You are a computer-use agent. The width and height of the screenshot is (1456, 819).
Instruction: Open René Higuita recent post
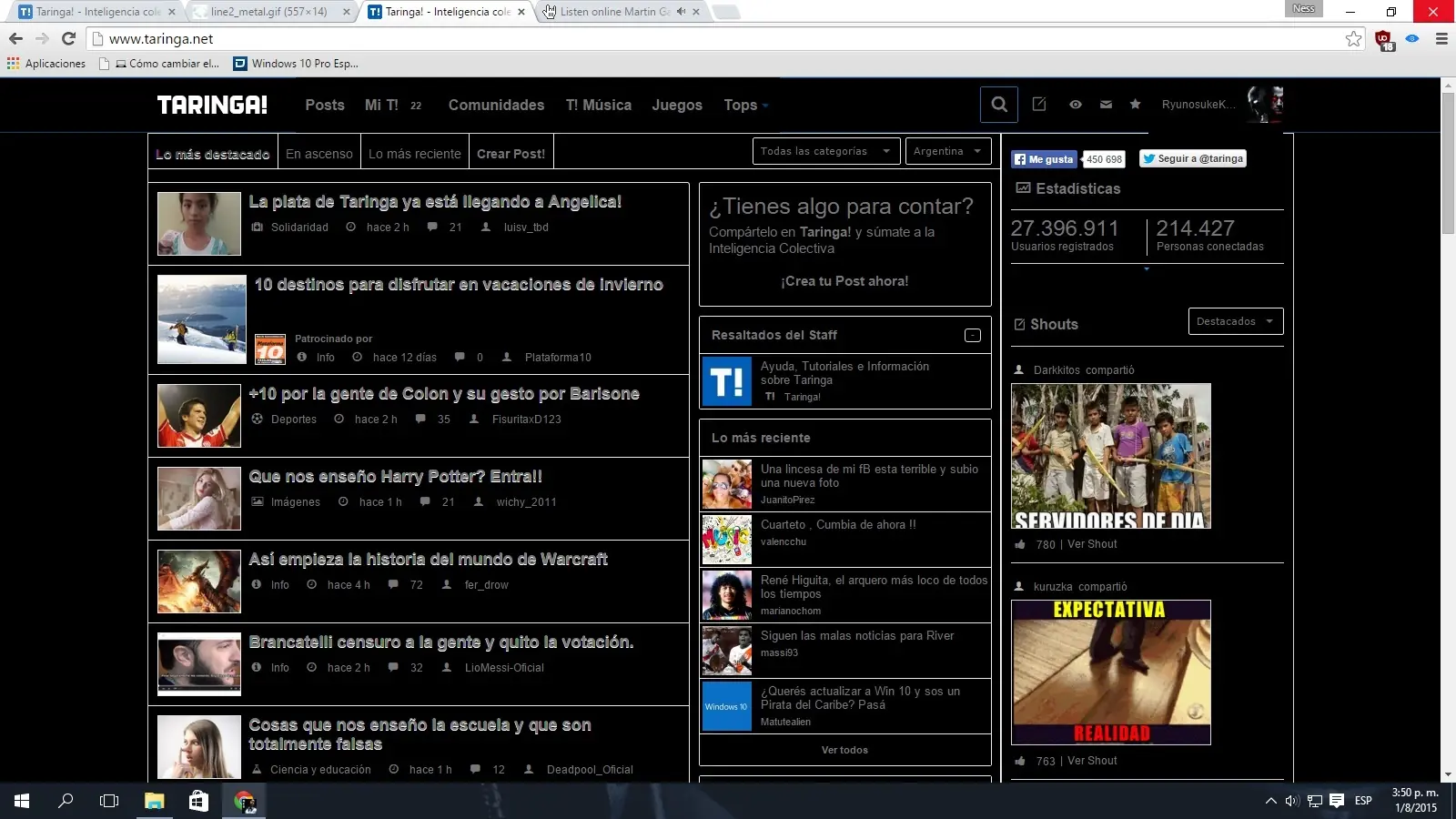pyautogui.click(x=874, y=587)
